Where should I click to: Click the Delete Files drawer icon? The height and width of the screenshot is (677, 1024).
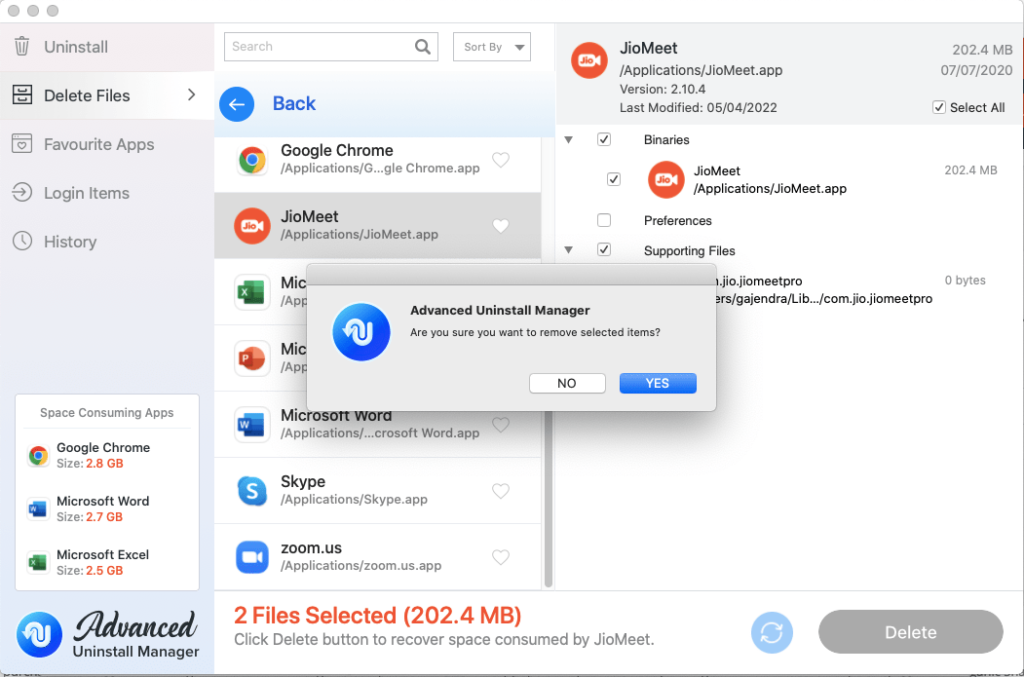tap(22, 95)
